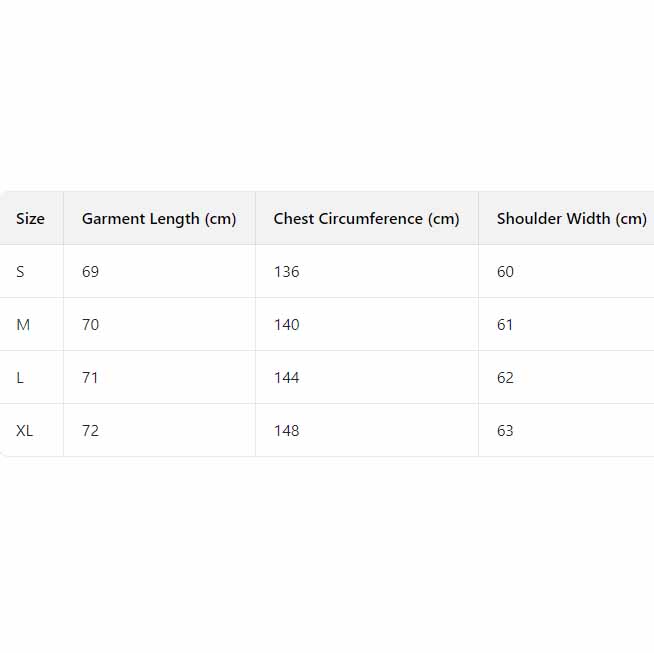Select the Chest Circumference (cm) header

click(366, 219)
